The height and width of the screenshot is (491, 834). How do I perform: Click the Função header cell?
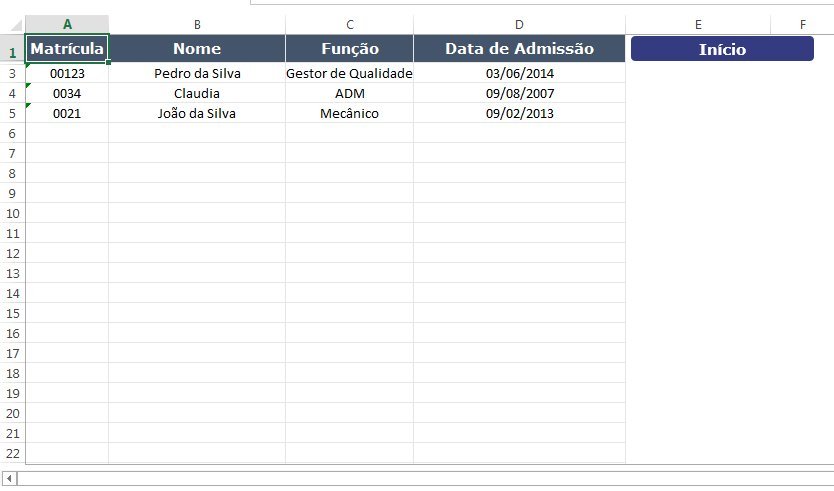(x=349, y=48)
